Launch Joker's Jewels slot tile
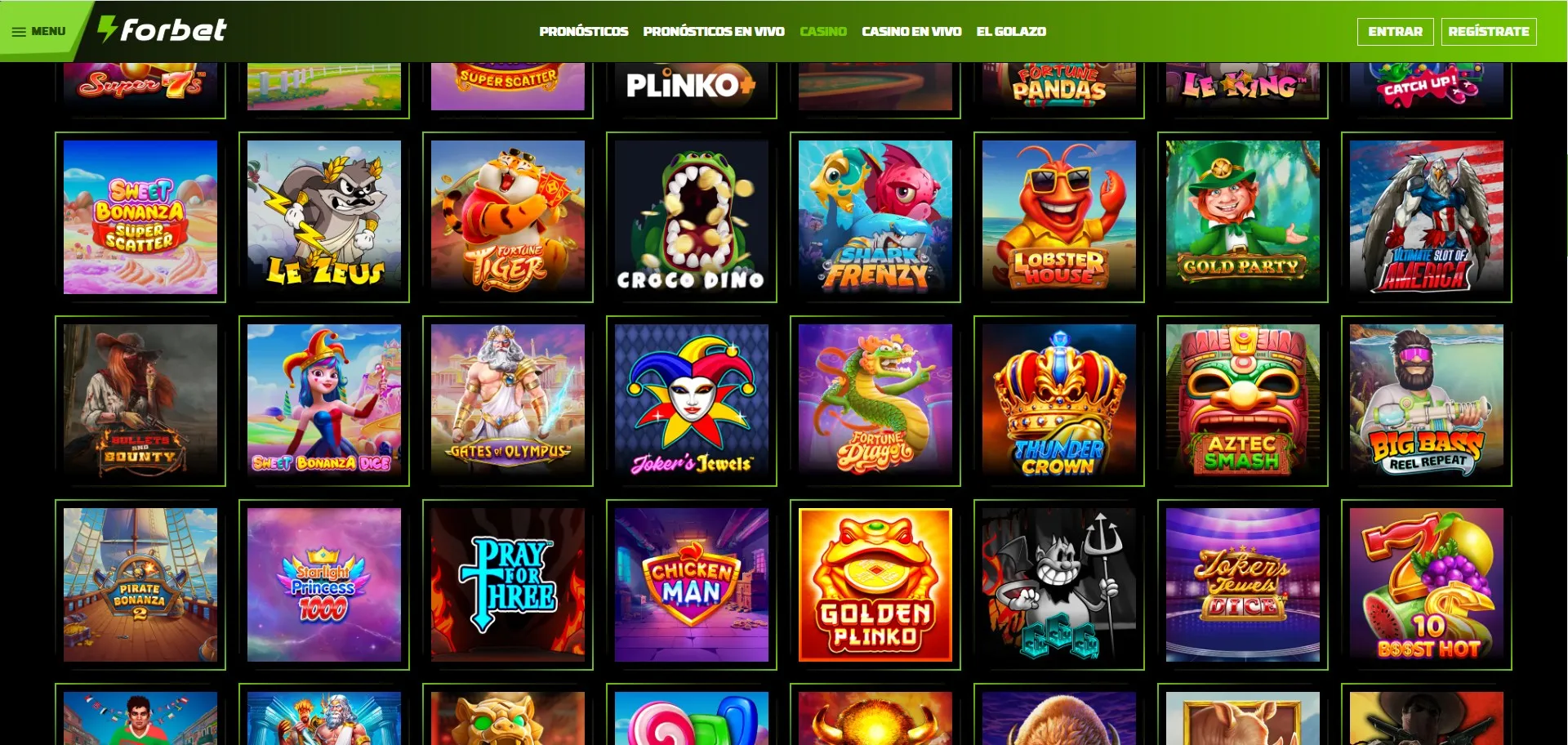This screenshot has width=1568, height=745. click(692, 401)
